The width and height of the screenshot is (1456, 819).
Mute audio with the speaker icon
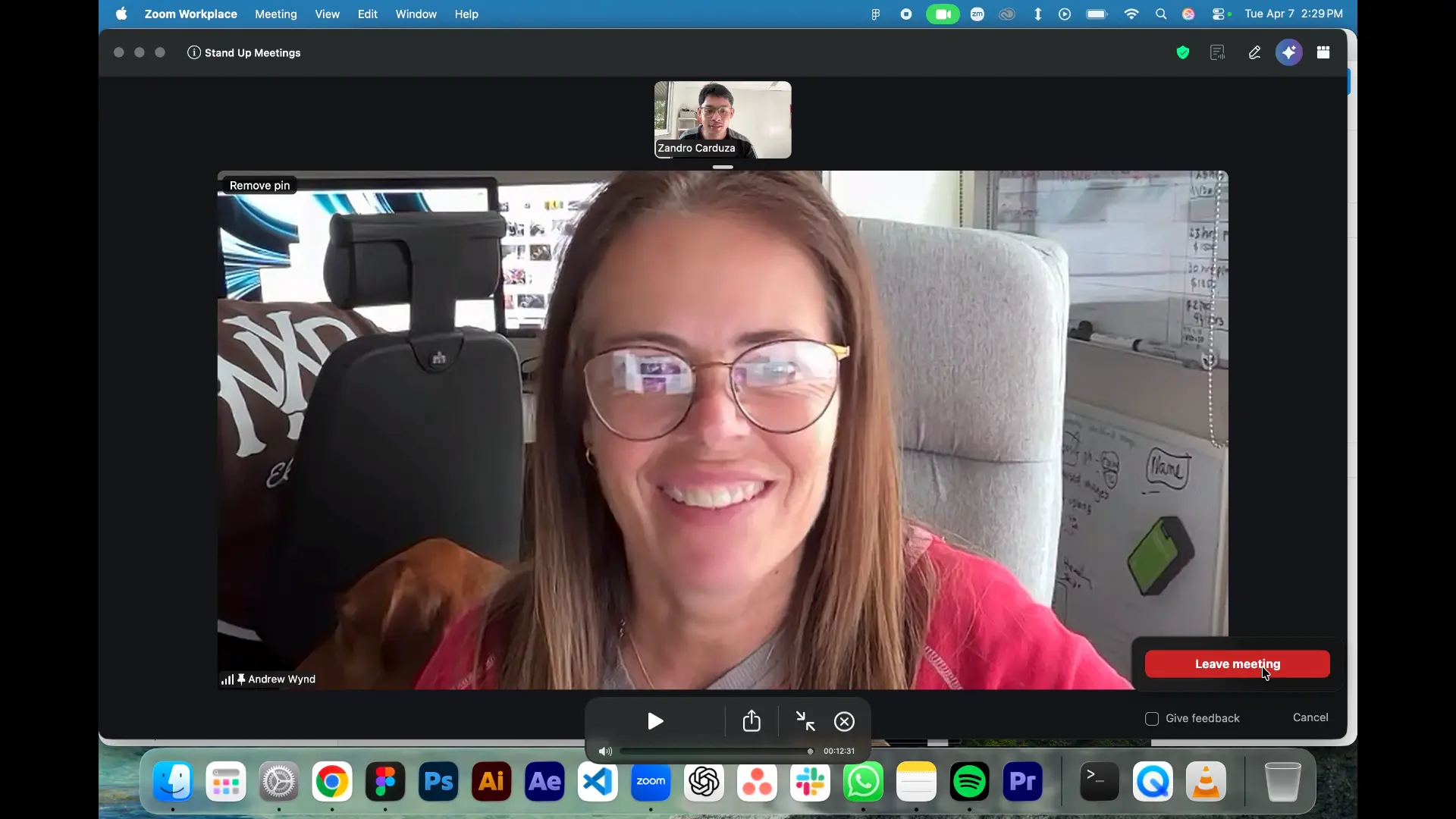pos(605,752)
